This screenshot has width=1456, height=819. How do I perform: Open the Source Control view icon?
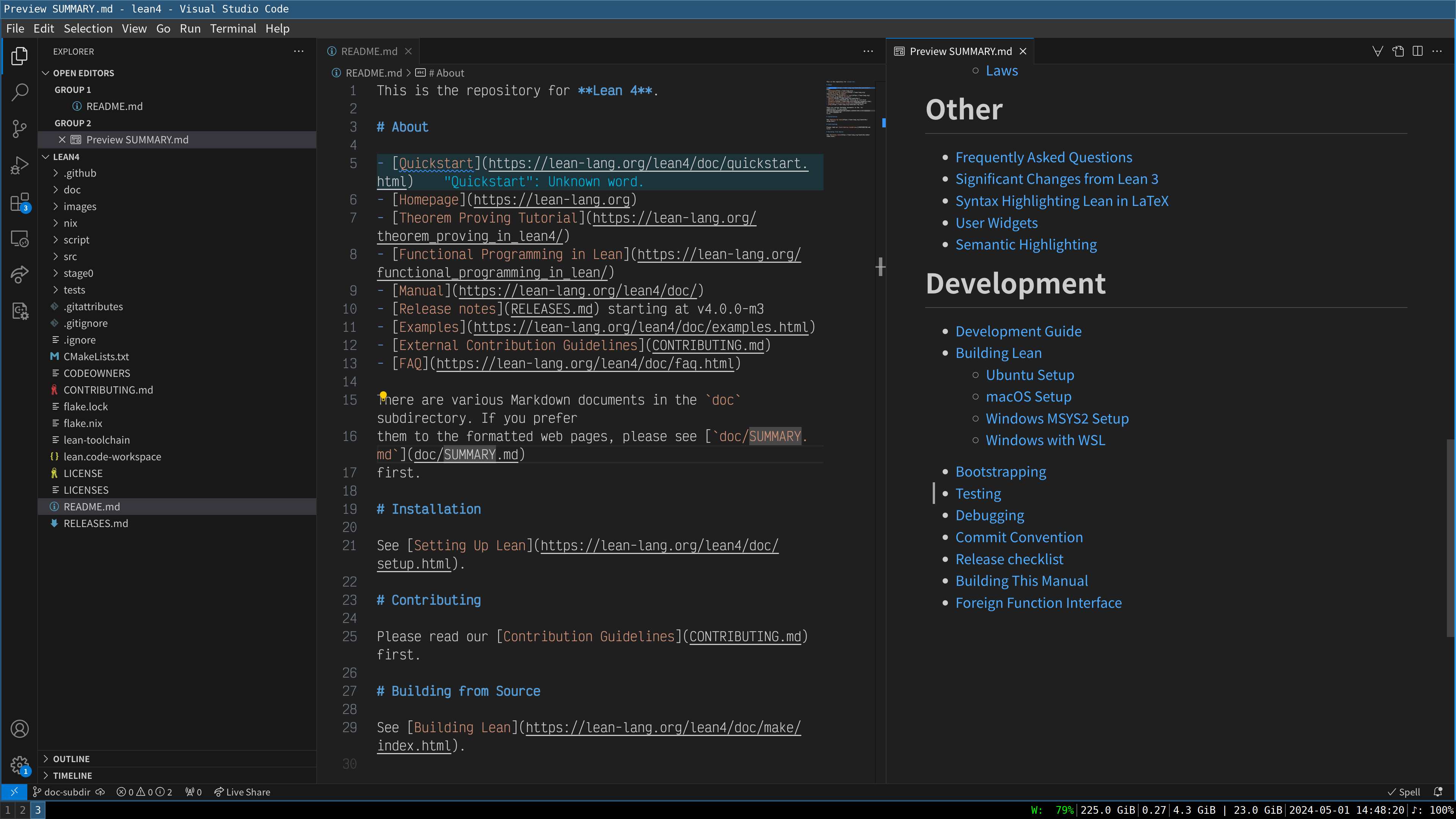[19, 129]
